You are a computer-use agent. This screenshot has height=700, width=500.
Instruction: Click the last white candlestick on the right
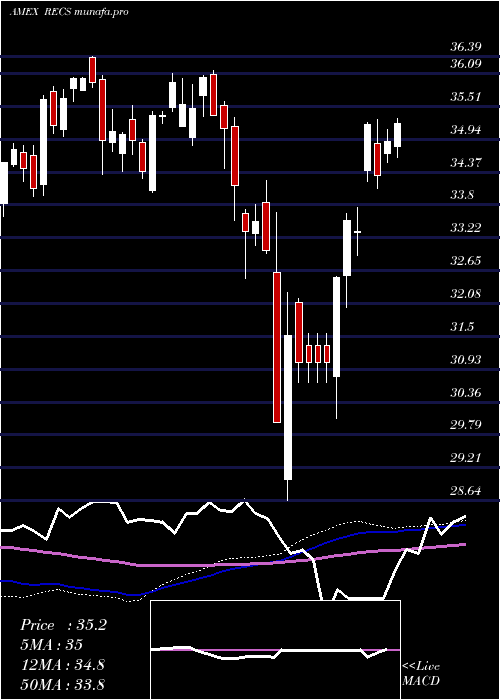tap(397, 135)
